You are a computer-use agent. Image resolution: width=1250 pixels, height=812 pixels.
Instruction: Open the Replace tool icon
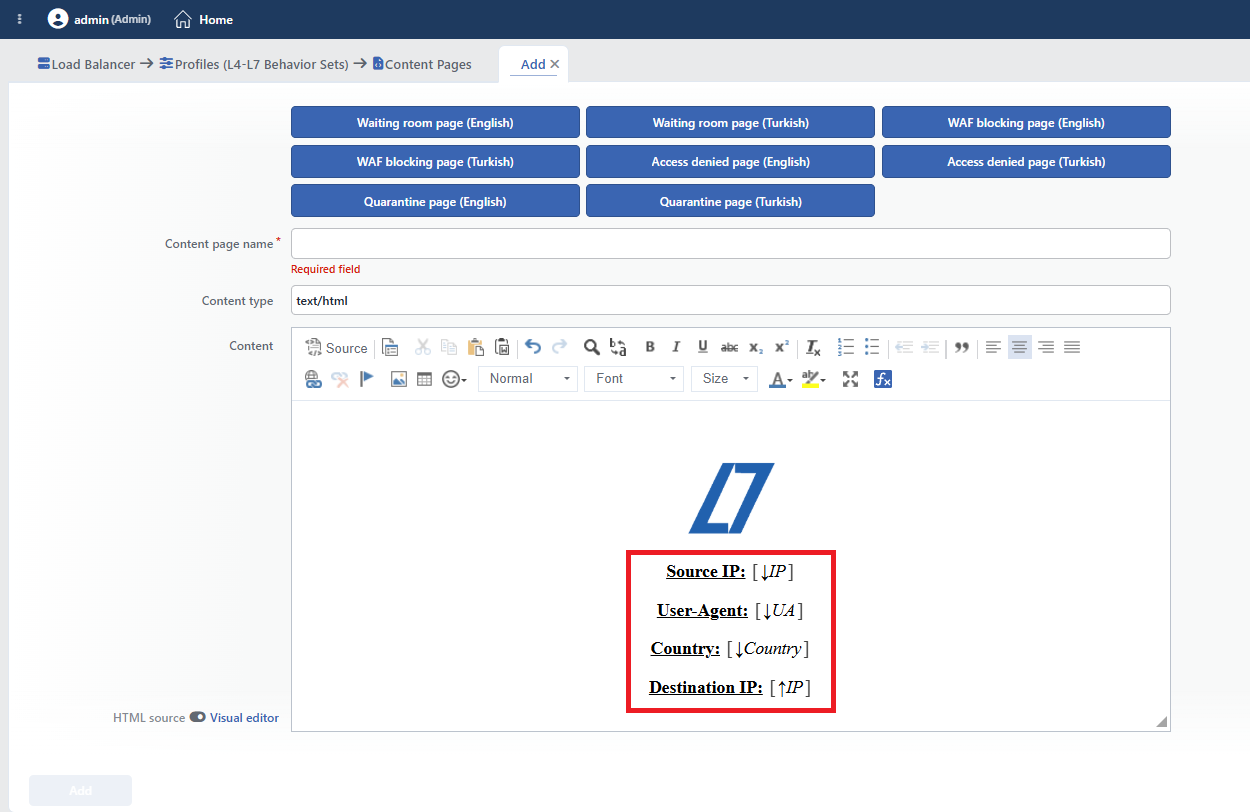[618, 347]
